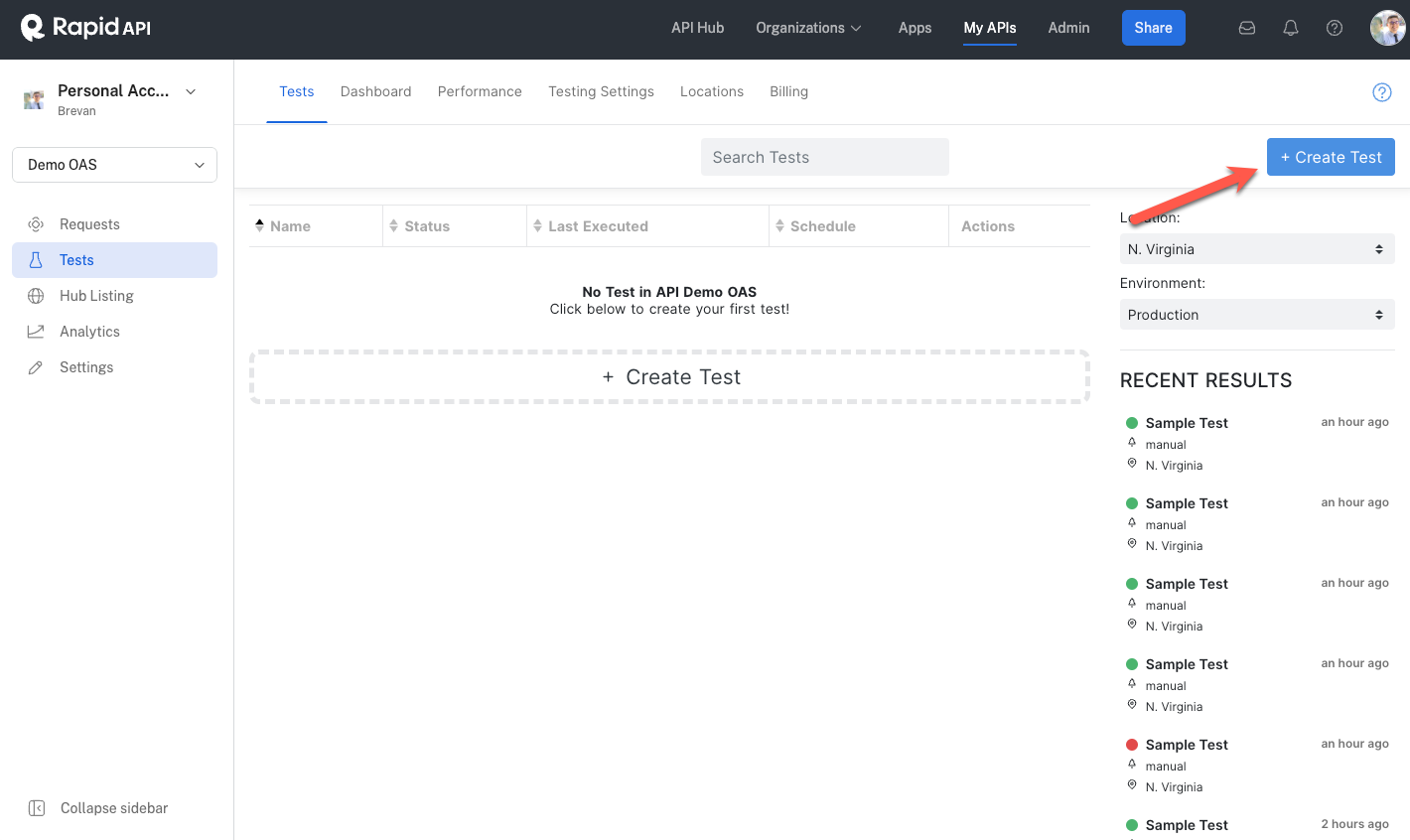Image resolution: width=1410 pixels, height=840 pixels.
Task: Open Settings in the sidebar
Action: [x=114, y=367]
